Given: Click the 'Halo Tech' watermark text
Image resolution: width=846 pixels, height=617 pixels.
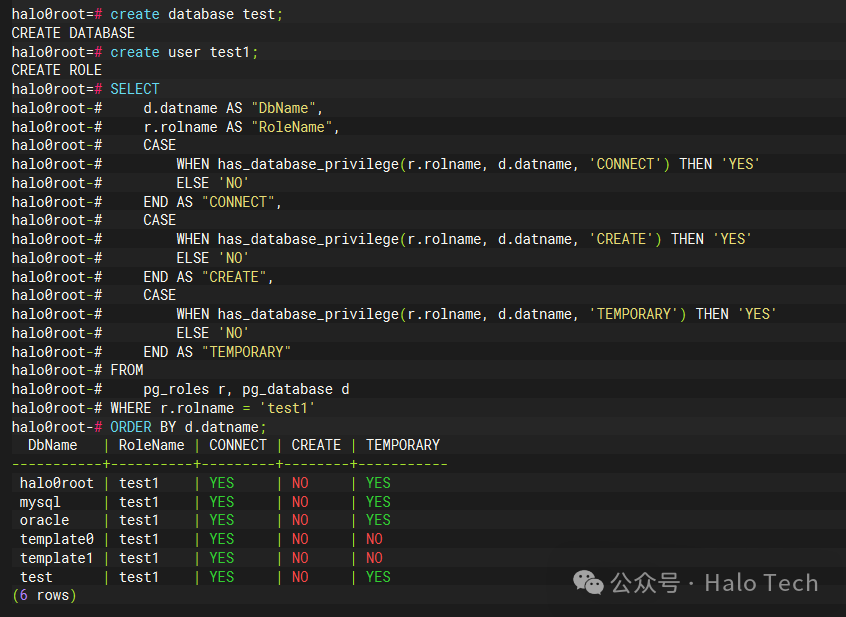Looking at the screenshot, I should click(761, 583).
